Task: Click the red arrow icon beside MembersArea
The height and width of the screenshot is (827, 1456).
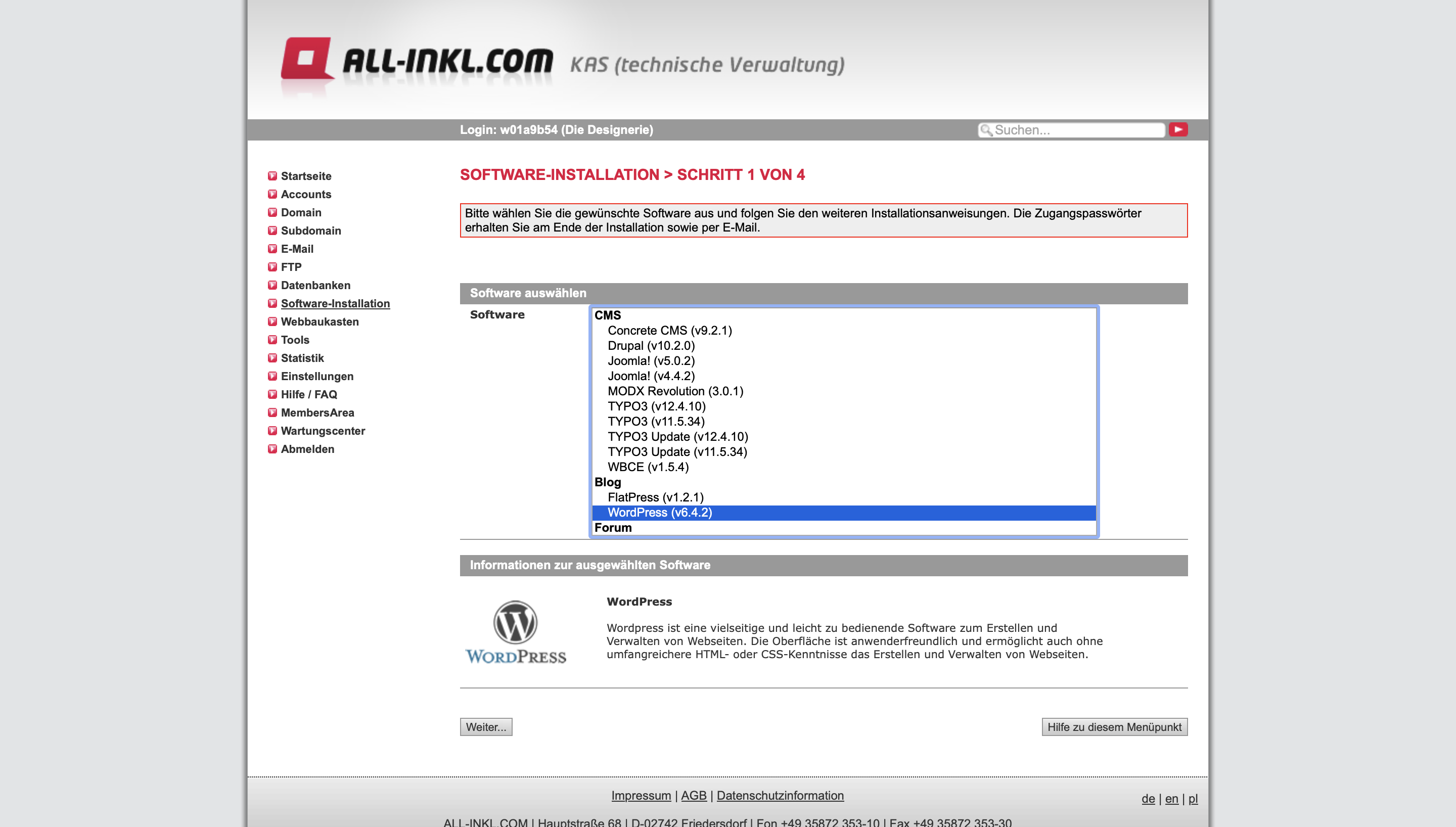Action: pos(272,412)
